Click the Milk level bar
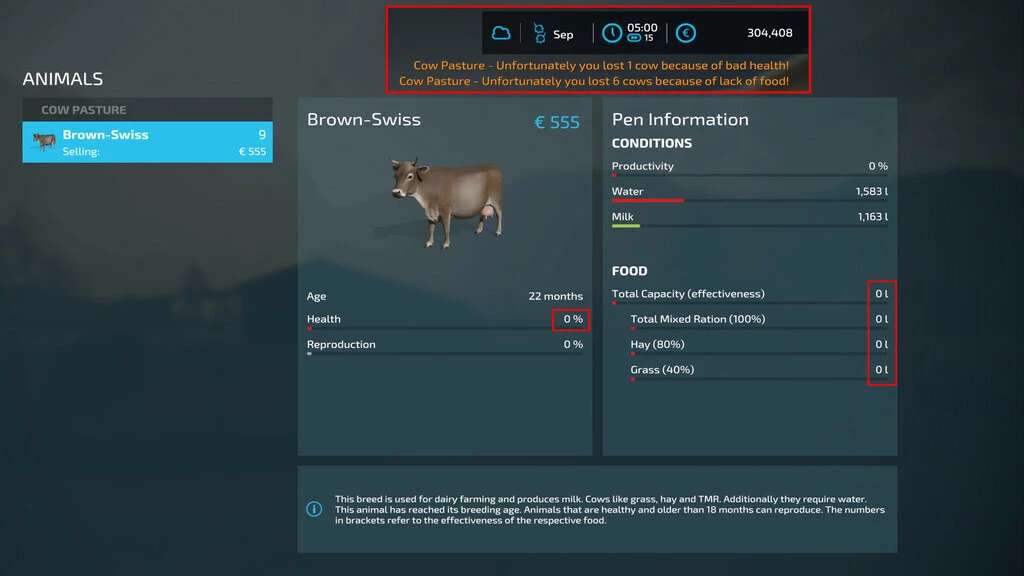The height and width of the screenshot is (576, 1024). (x=749, y=226)
